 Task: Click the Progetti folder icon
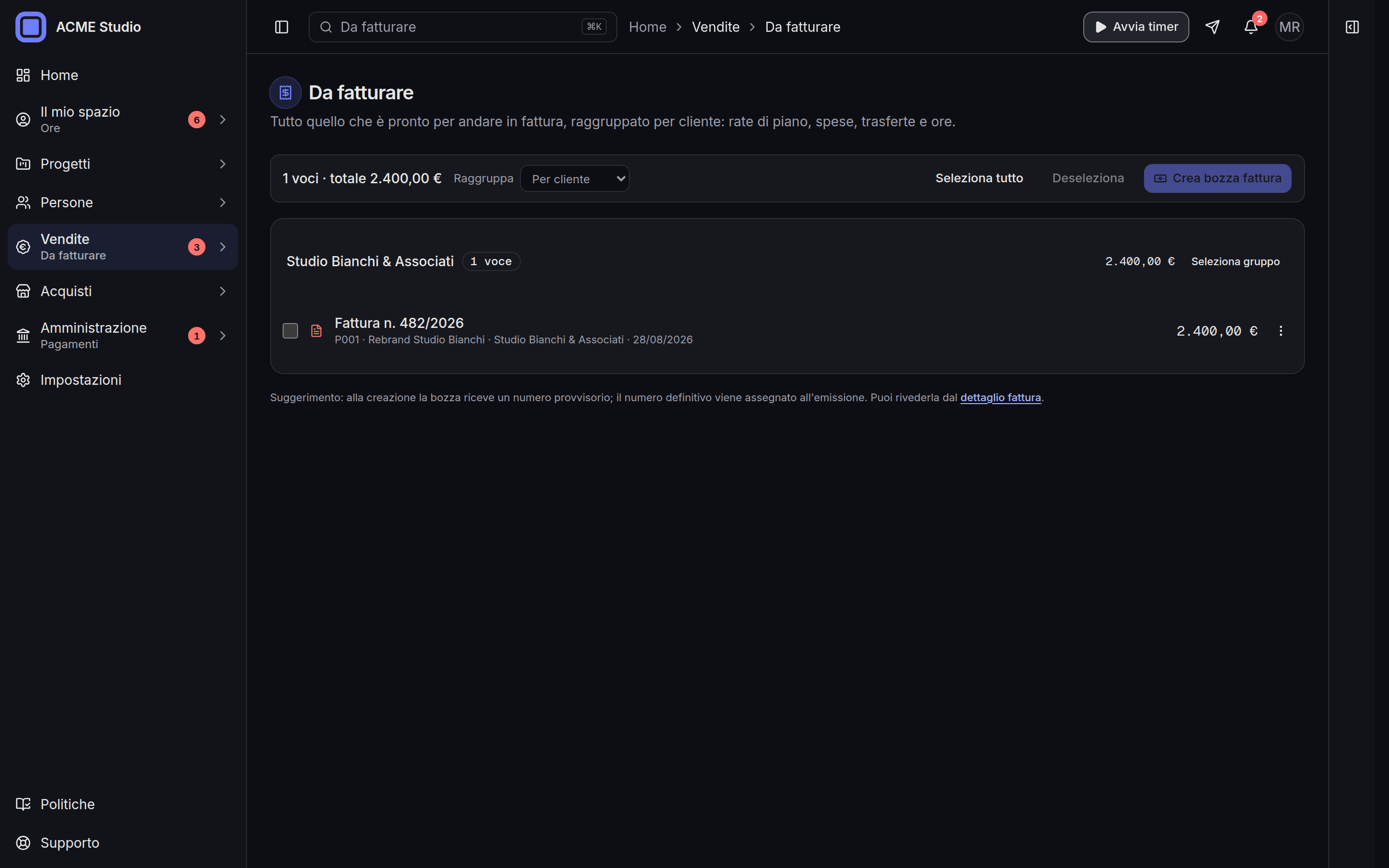pos(23,163)
